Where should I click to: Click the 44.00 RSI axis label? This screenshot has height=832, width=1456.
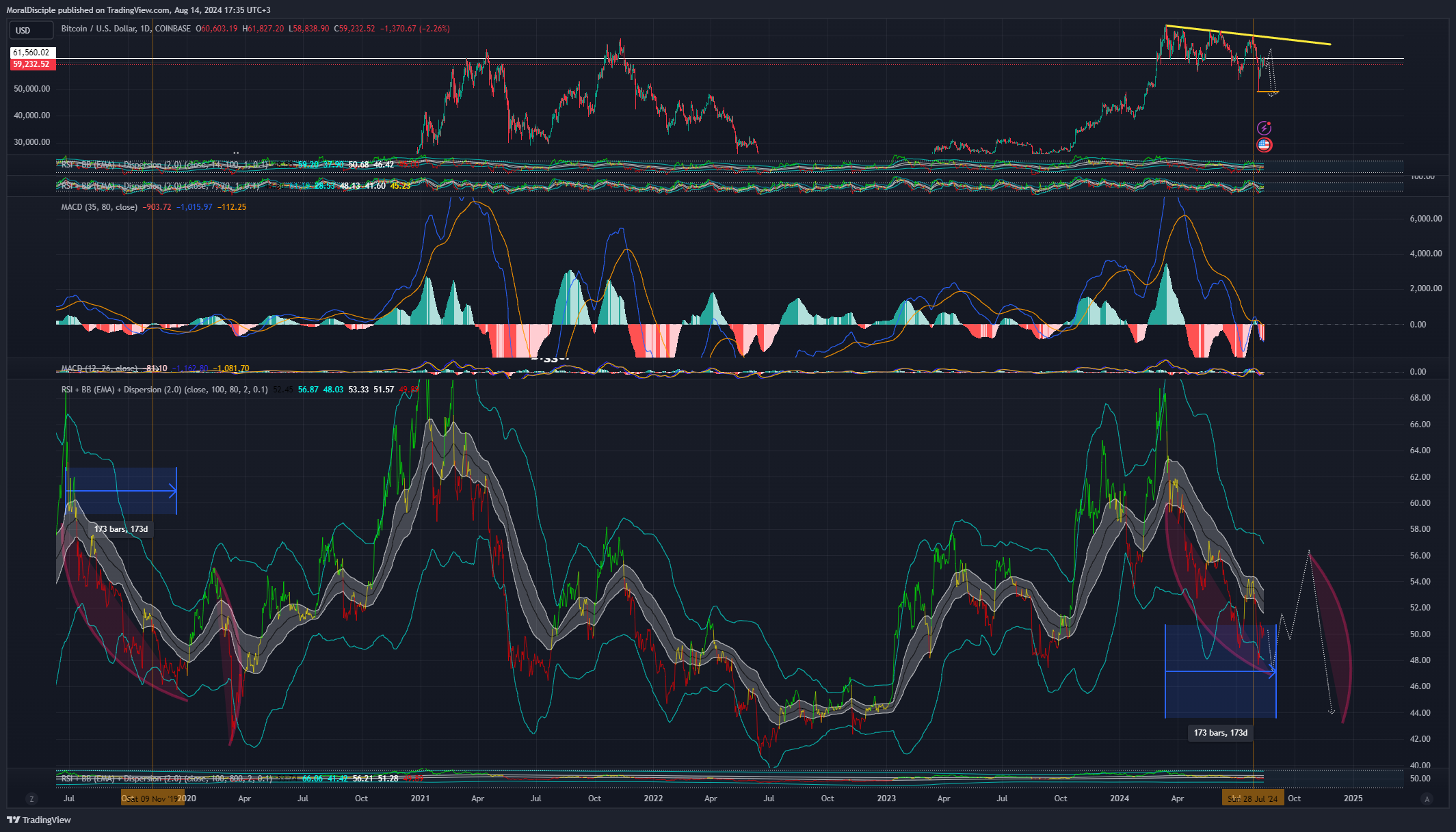click(1420, 713)
